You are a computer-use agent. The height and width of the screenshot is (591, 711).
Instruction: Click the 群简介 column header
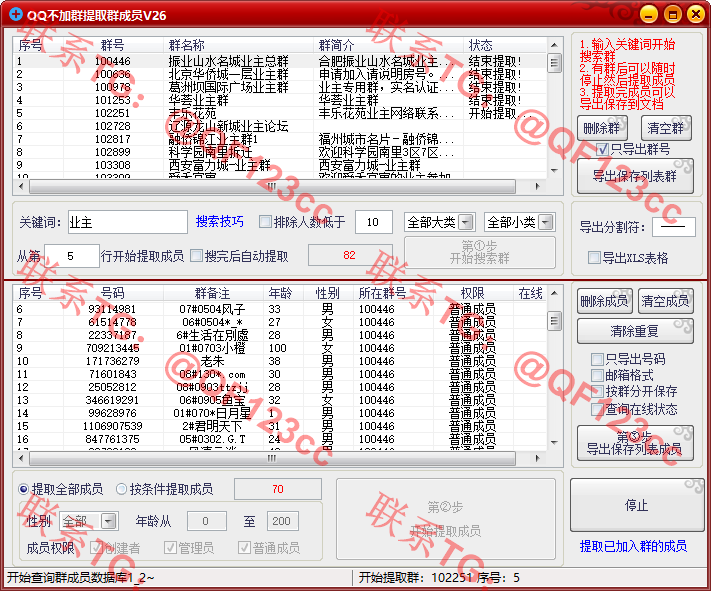[x=388, y=45]
